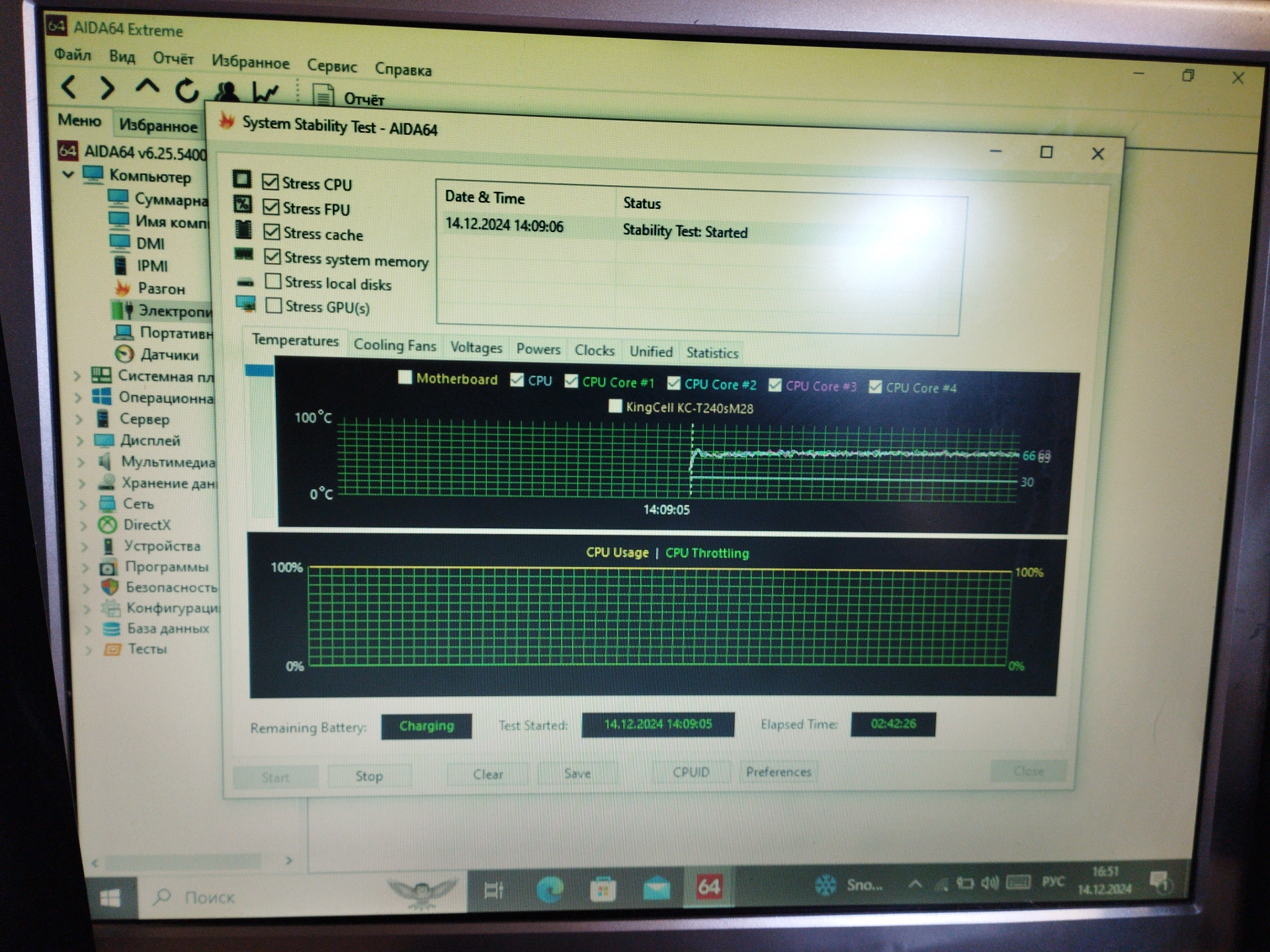Screen dimensions: 1270x952
Task: Expand the Операционная система tree node
Action: tap(78, 398)
